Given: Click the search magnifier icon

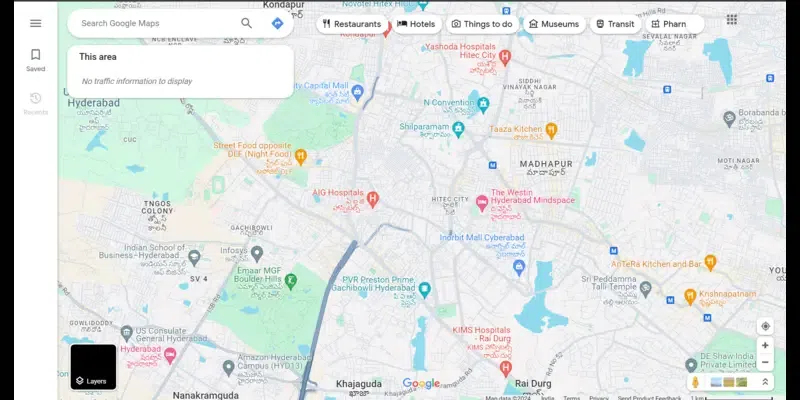Looking at the screenshot, I should click(x=246, y=23).
